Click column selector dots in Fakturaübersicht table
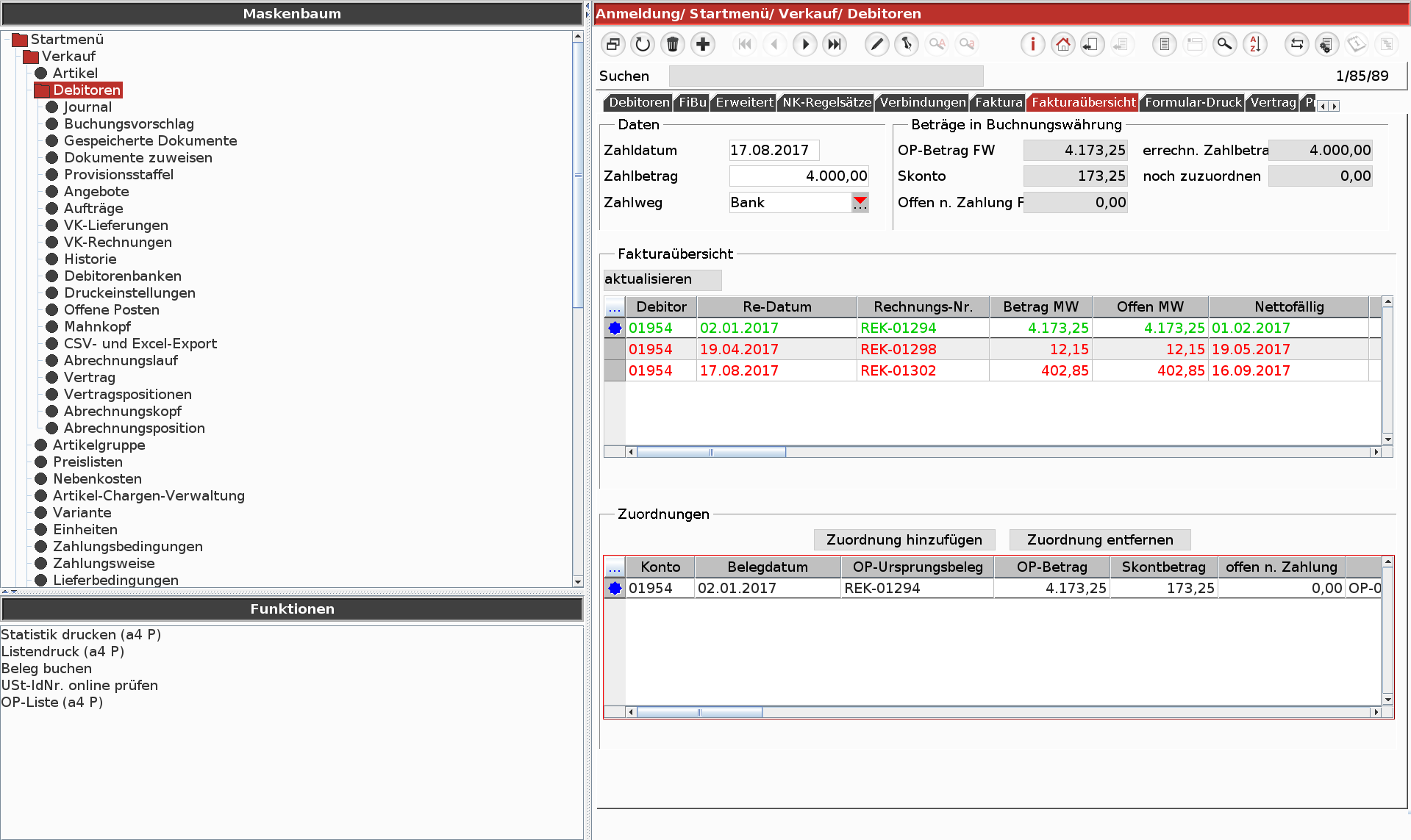This screenshot has width=1411, height=840. click(x=614, y=307)
